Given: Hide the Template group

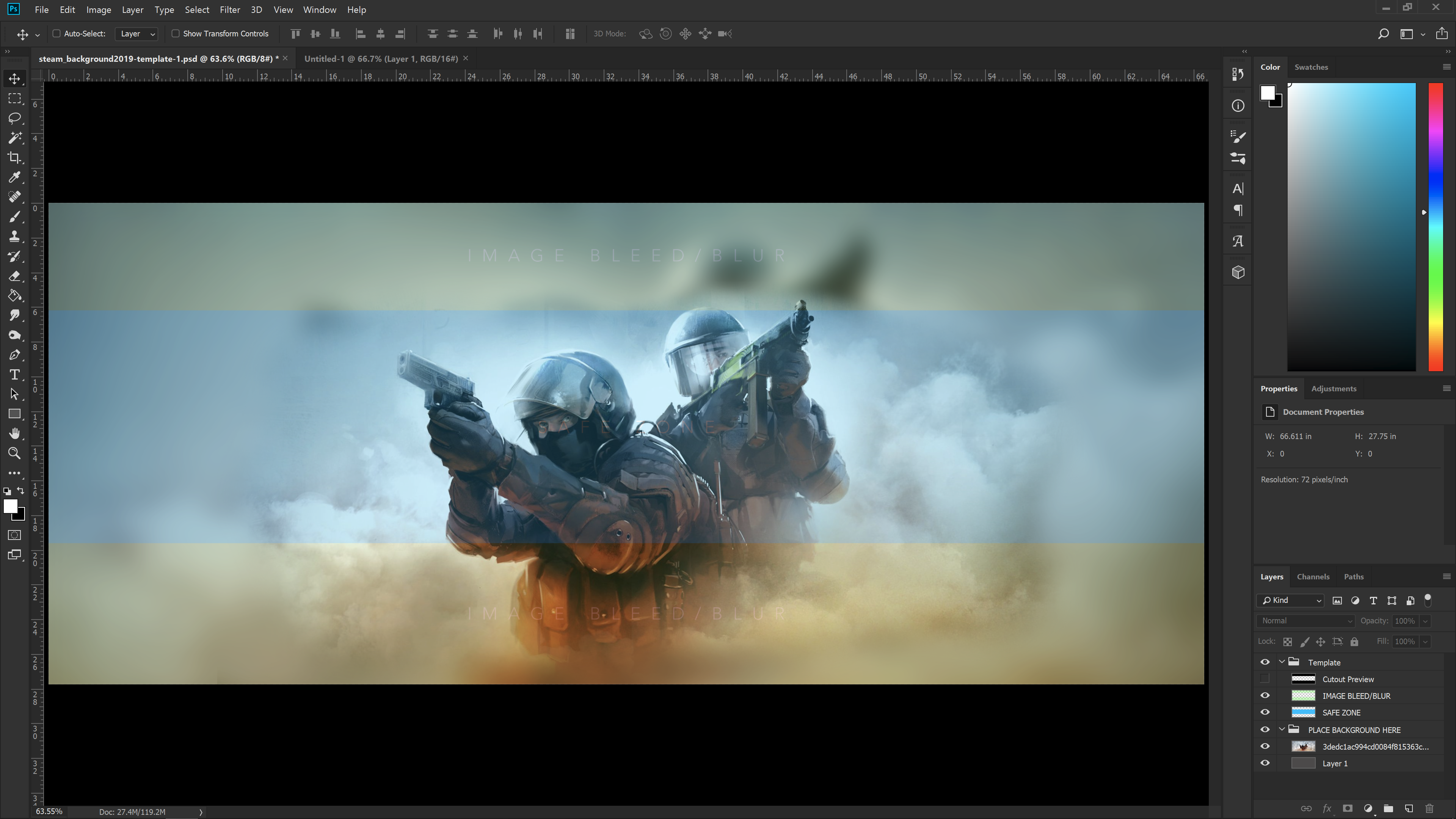Looking at the screenshot, I should [1265, 662].
